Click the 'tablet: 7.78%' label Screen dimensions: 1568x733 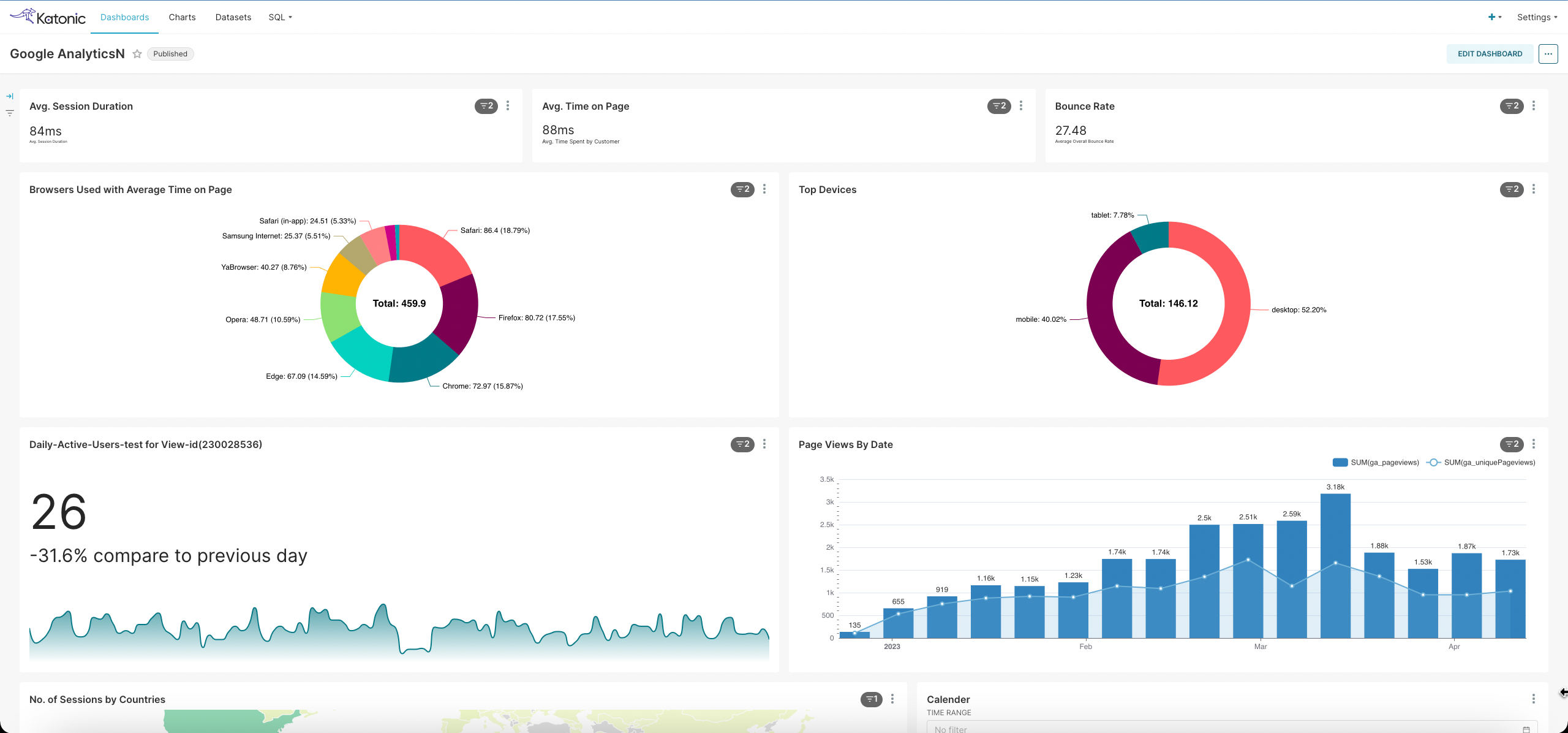(x=1112, y=215)
